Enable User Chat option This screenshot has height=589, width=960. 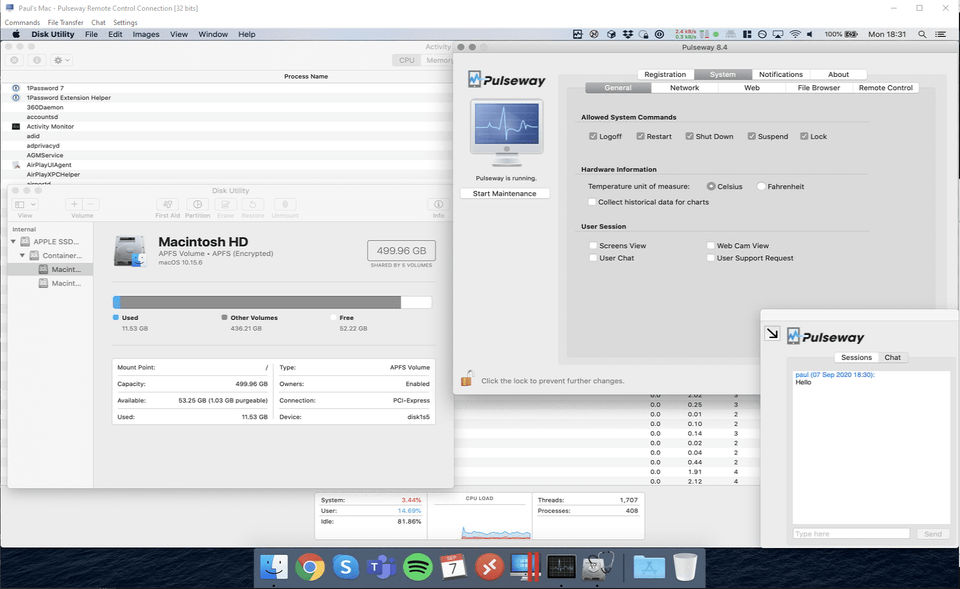click(593, 258)
